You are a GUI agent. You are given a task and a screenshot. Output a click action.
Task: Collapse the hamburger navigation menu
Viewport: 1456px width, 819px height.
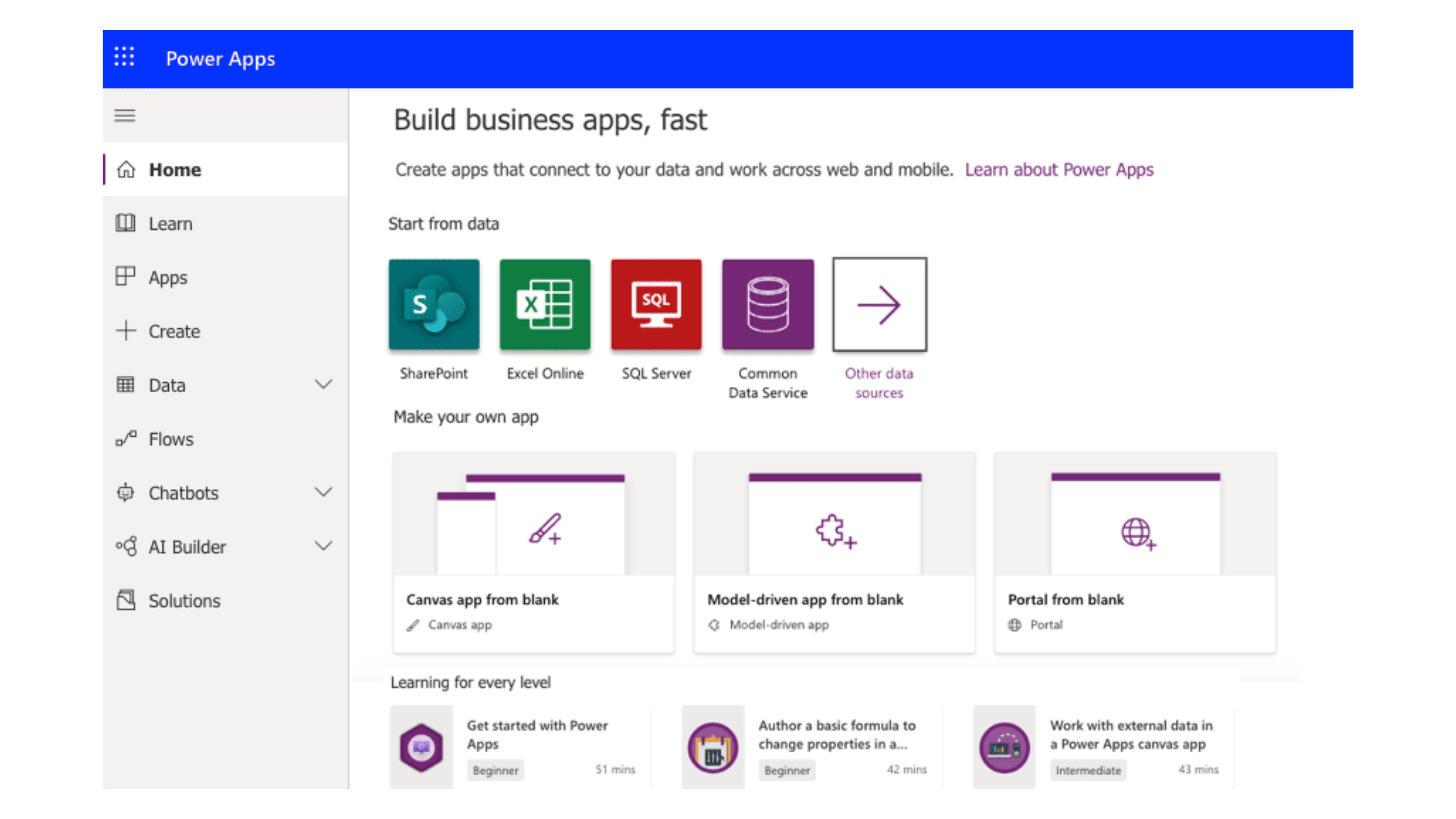(x=124, y=116)
